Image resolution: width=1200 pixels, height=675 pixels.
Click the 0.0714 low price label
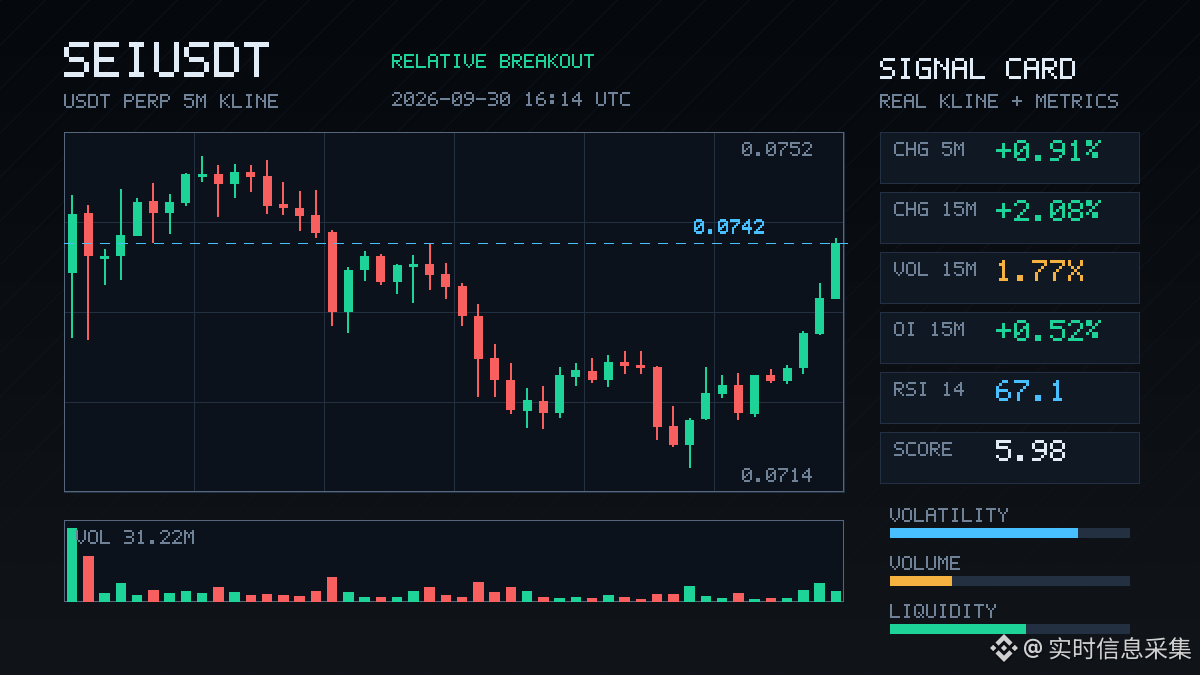(x=777, y=475)
